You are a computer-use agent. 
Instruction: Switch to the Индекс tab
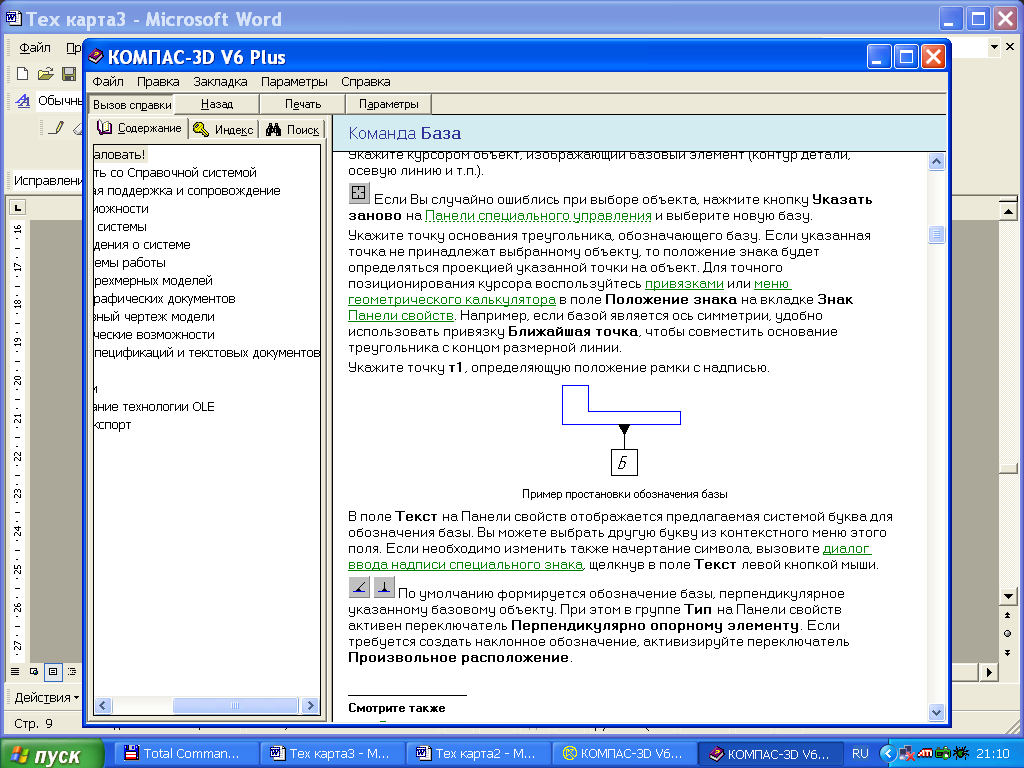click(223, 130)
